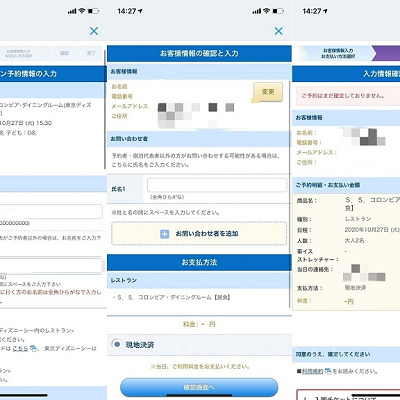Image resolution: width=400 pixels, height=400 pixels.
Task: Tap the location arrow beside the middle screen's 14:27
Action: pos(140,11)
